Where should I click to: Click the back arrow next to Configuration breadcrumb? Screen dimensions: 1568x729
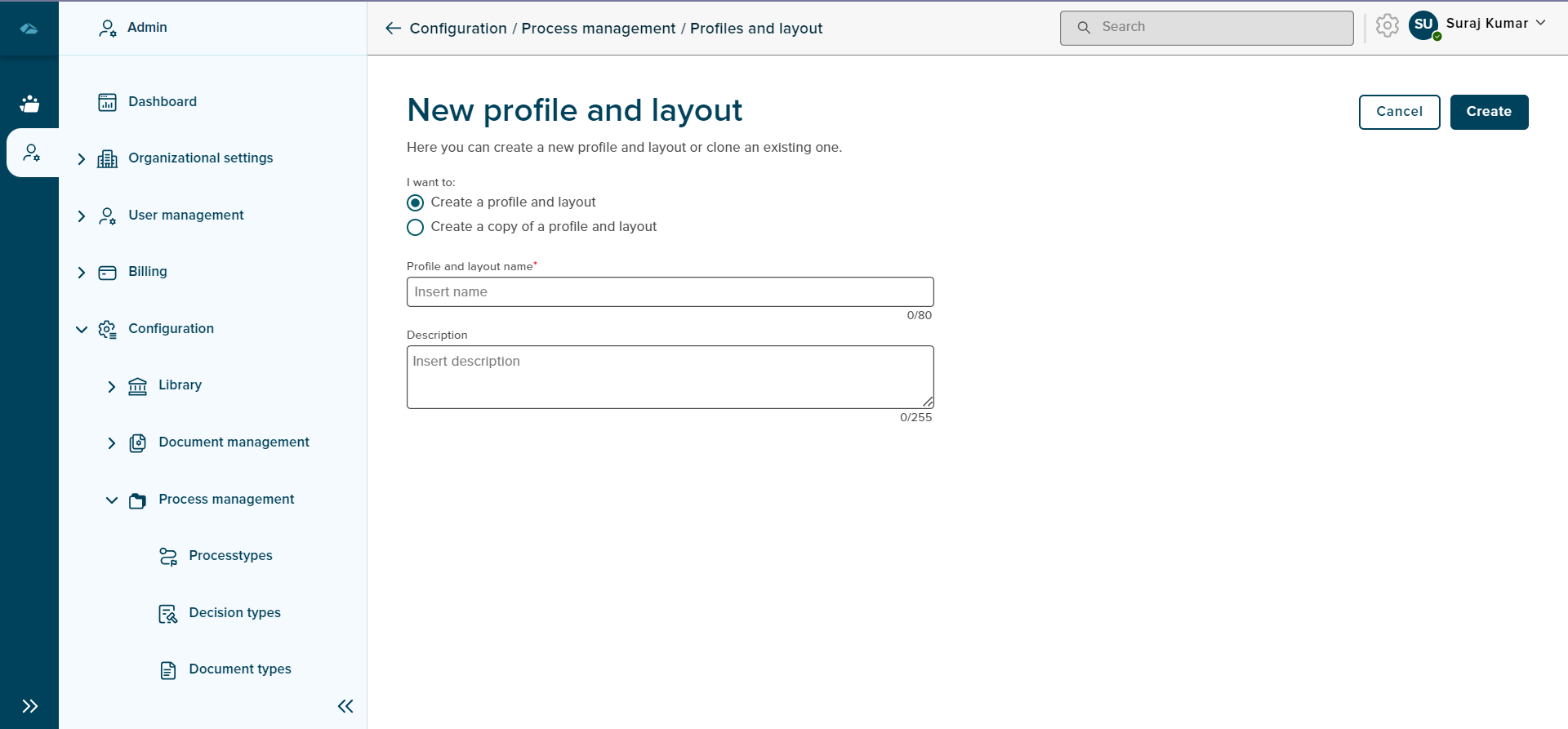click(393, 29)
